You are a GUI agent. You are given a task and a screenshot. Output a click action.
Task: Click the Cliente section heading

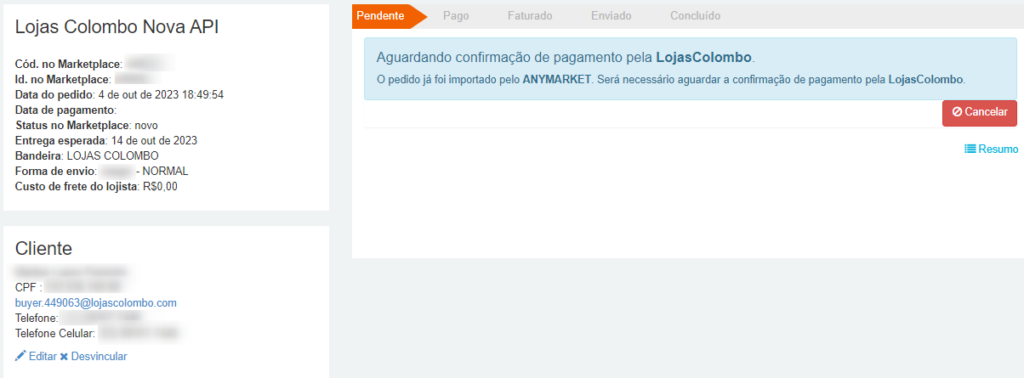tap(43, 248)
